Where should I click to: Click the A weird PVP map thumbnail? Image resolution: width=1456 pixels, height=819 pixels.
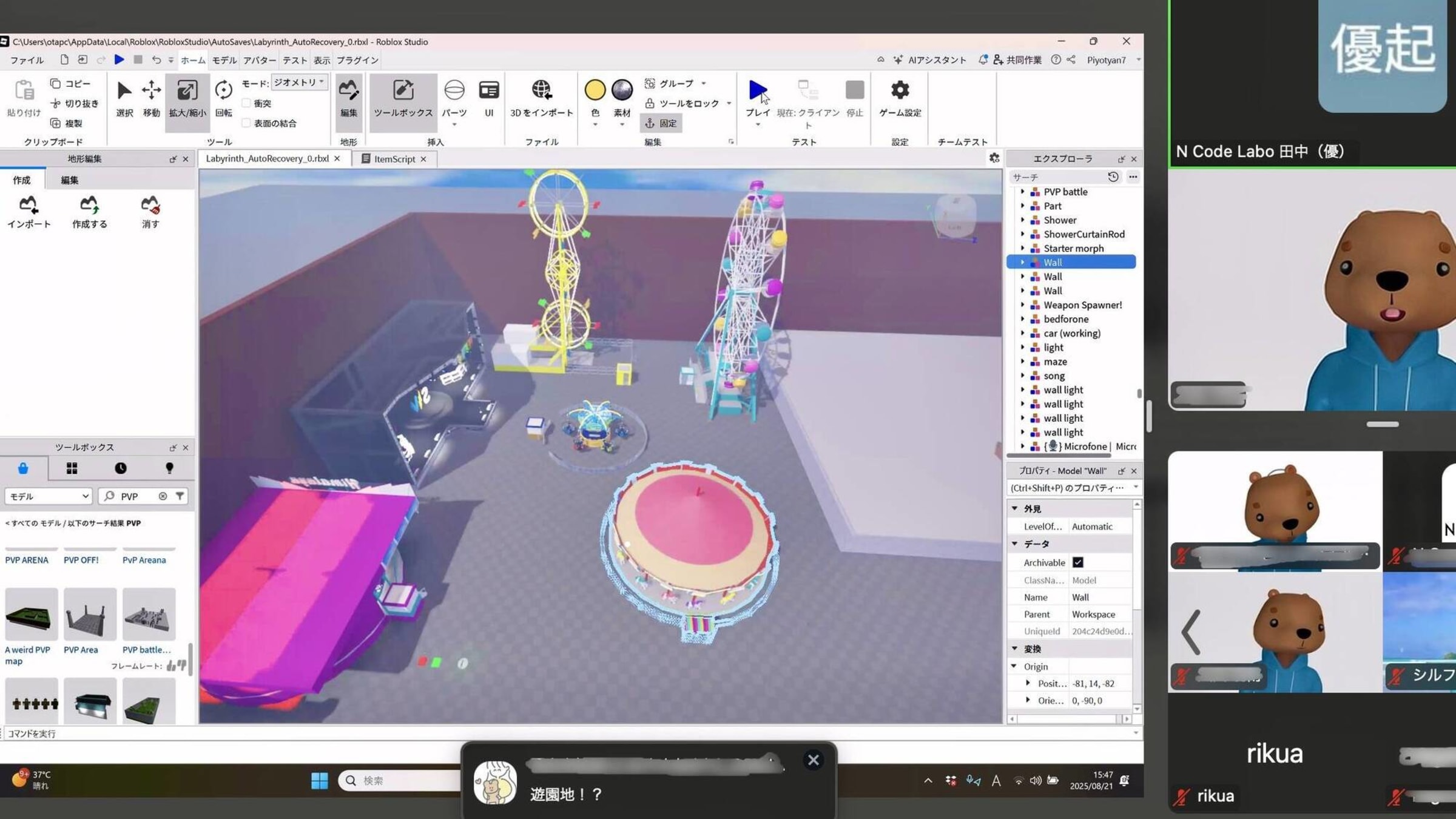point(31,615)
